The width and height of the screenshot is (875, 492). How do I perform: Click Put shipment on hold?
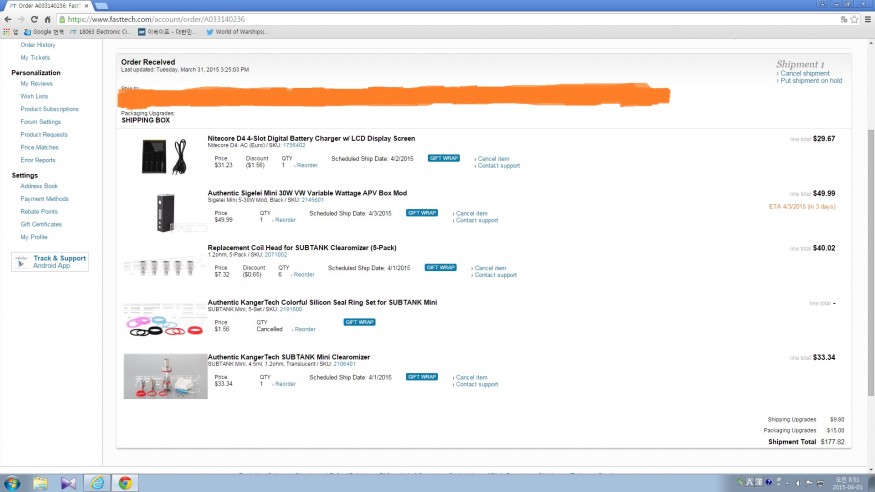pos(811,81)
